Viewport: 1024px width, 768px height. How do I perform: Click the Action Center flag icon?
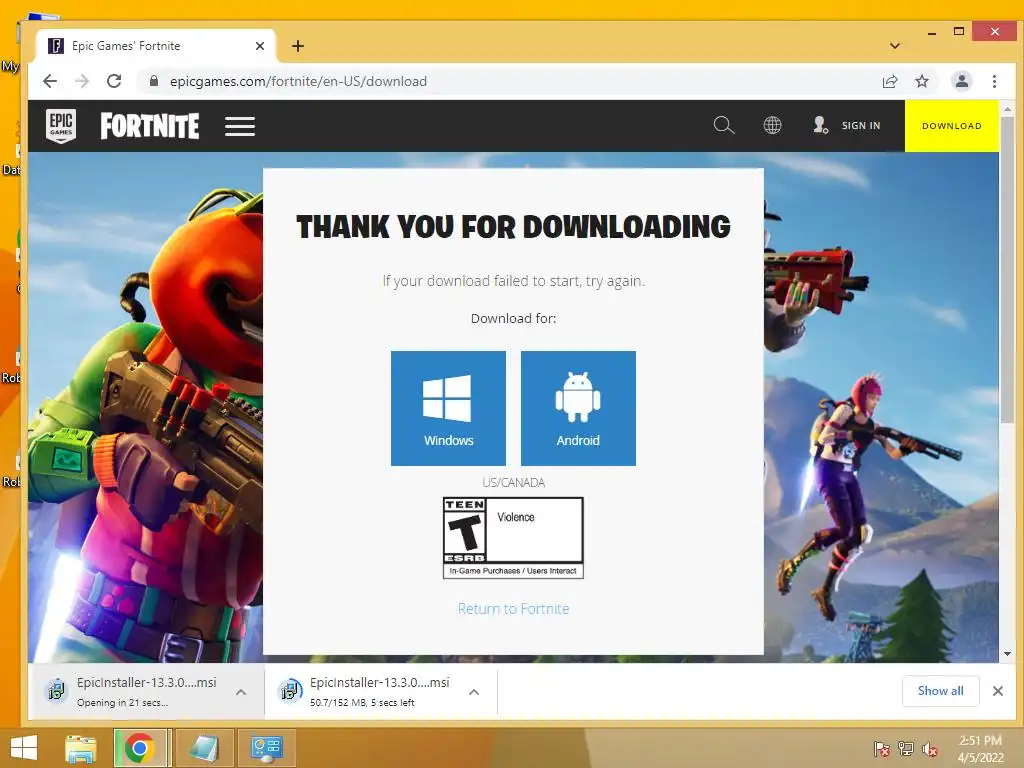point(881,748)
